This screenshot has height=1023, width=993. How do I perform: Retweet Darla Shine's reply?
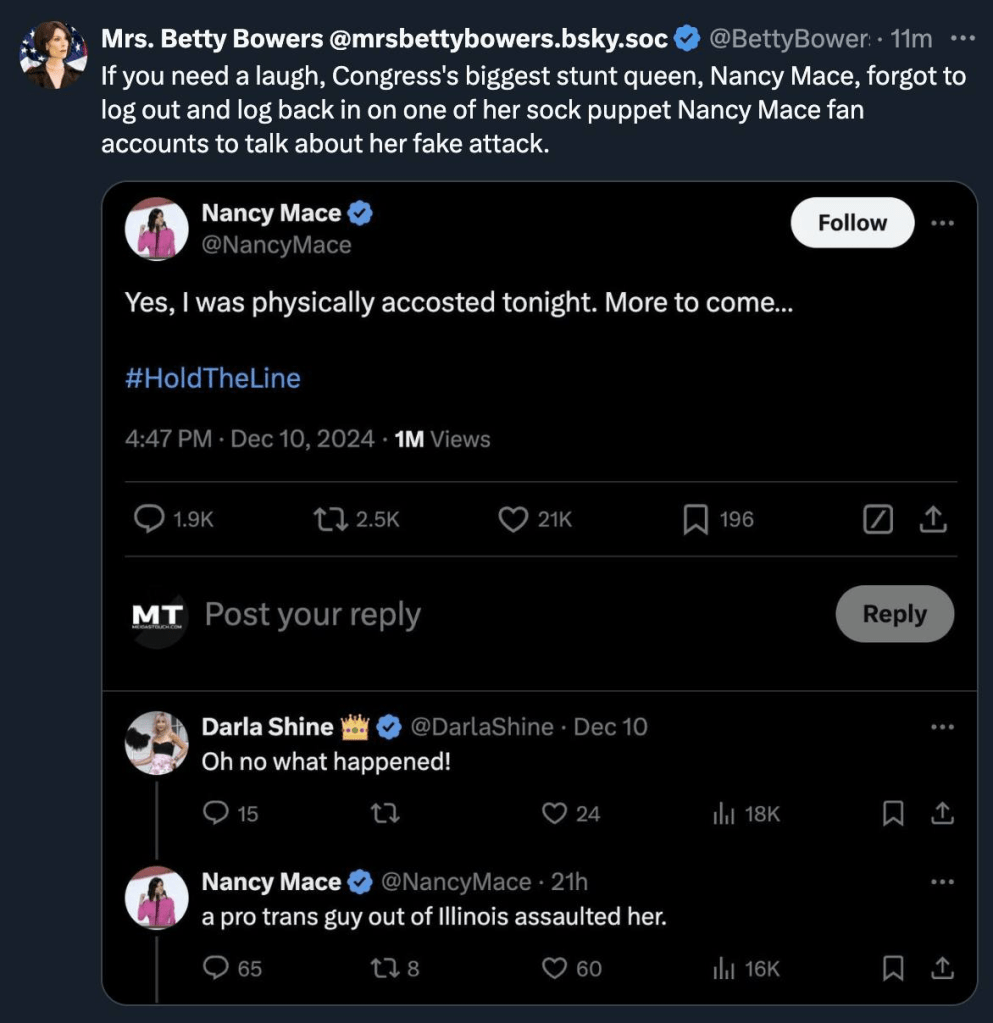[x=385, y=813]
